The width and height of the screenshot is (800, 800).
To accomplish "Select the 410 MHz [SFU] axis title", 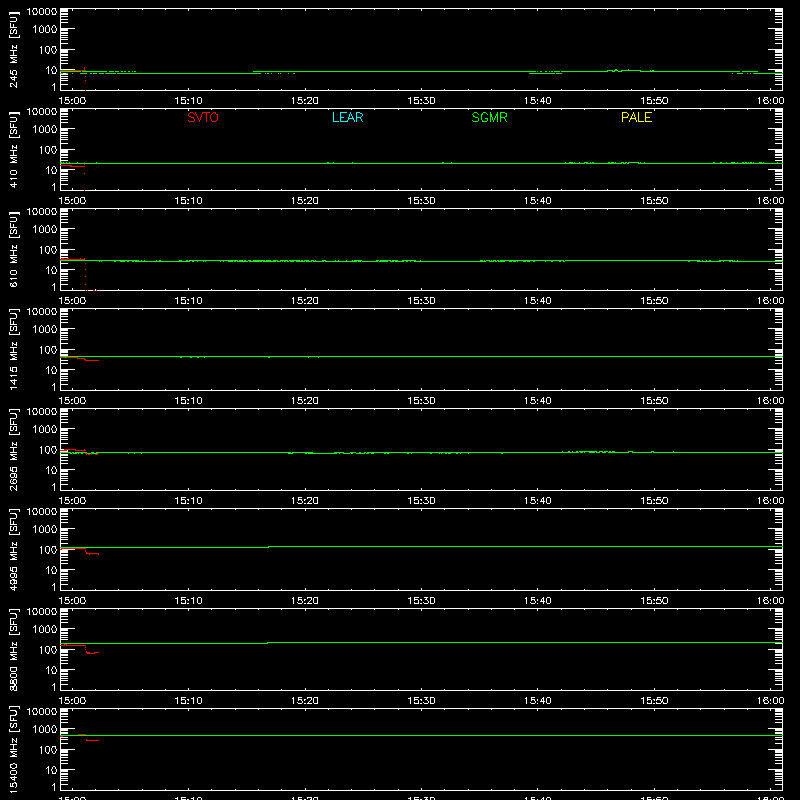I will tap(13, 149).
